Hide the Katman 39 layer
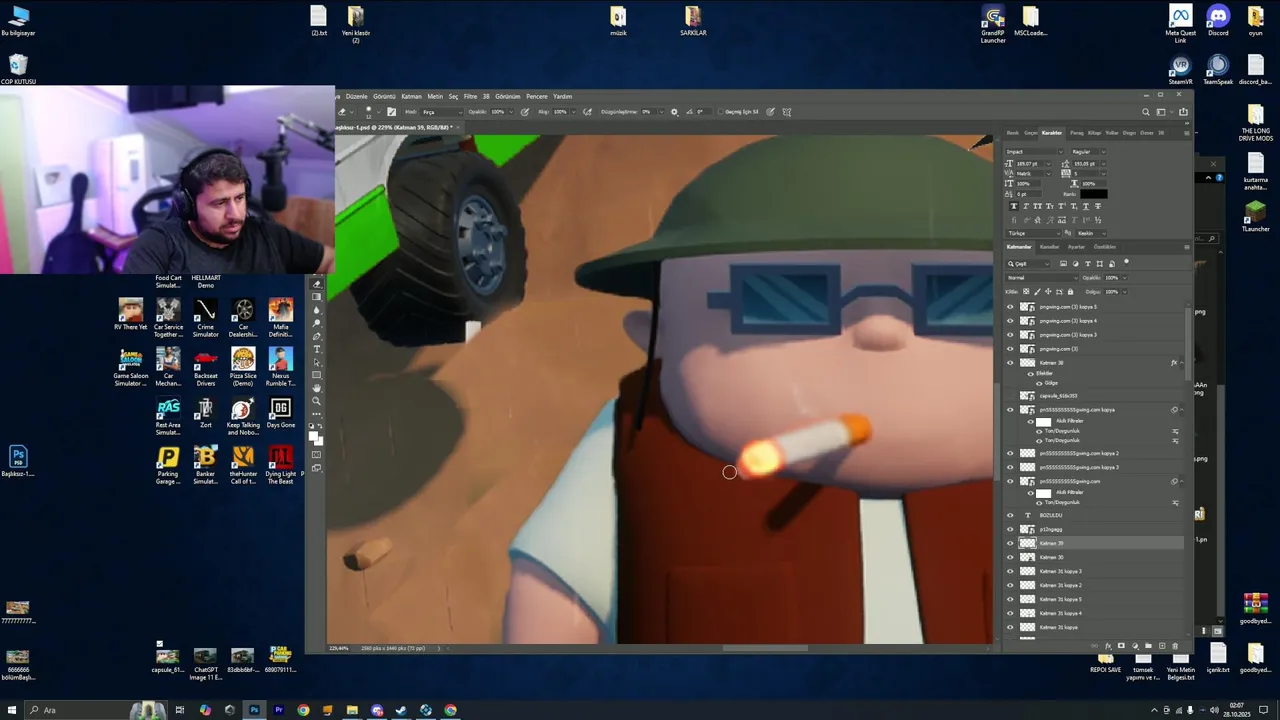Screen dimensions: 1280x720 coord(1010,543)
